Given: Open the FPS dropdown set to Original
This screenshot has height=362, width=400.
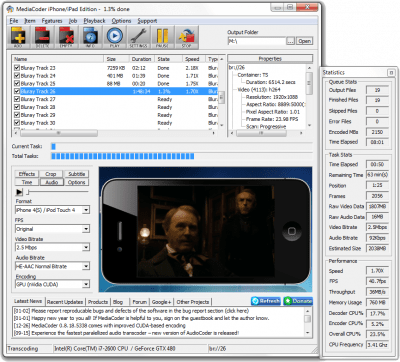Looking at the screenshot, I should coord(86,229).
